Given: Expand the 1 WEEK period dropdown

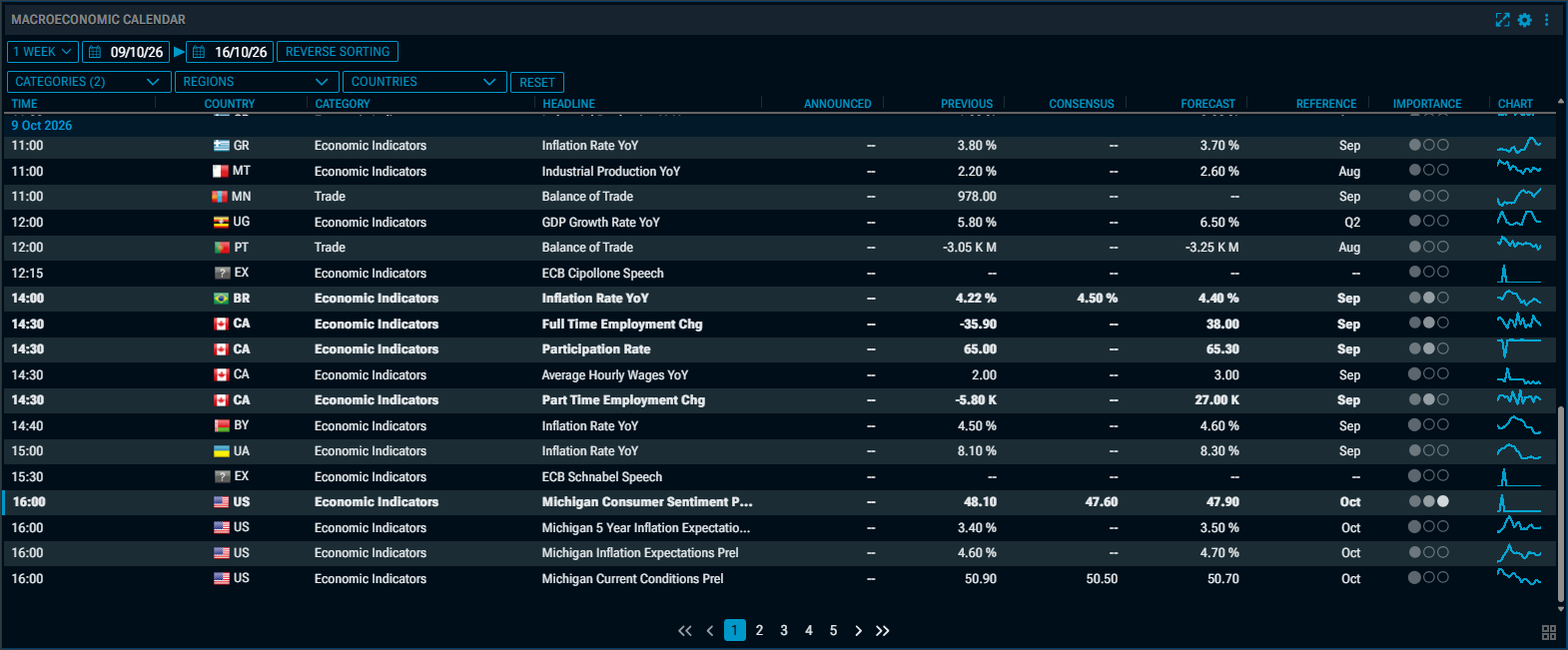Looking at the screenshot, I should pyautogui.click(x=43, y=52).
